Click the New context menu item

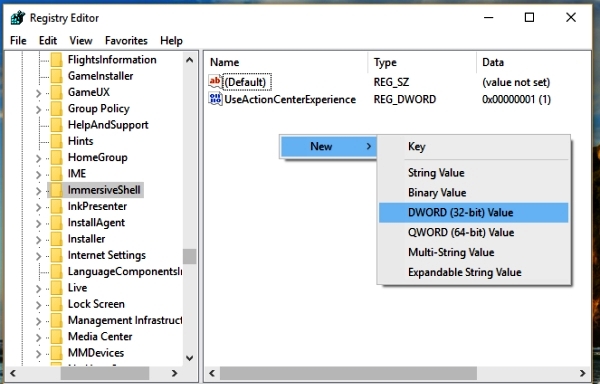point(329,146)
